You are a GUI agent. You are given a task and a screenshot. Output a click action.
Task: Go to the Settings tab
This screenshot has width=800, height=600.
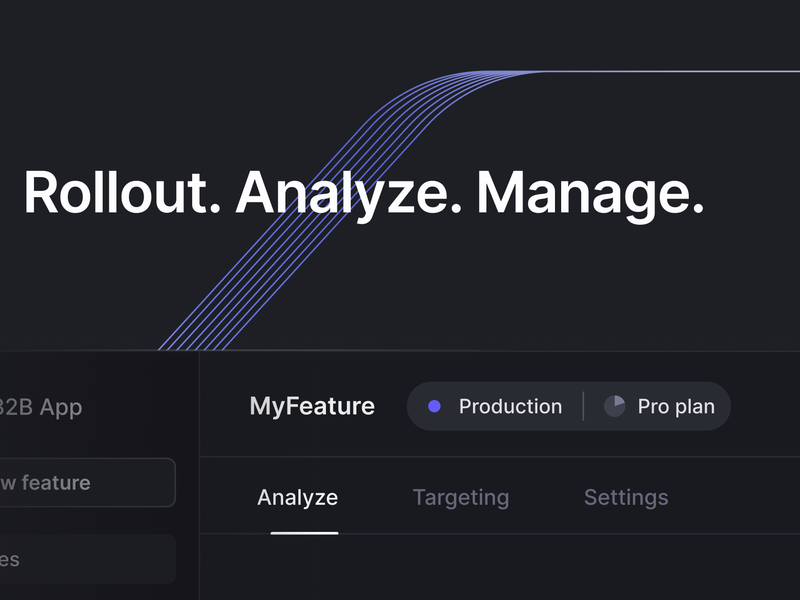coord(626,497)
